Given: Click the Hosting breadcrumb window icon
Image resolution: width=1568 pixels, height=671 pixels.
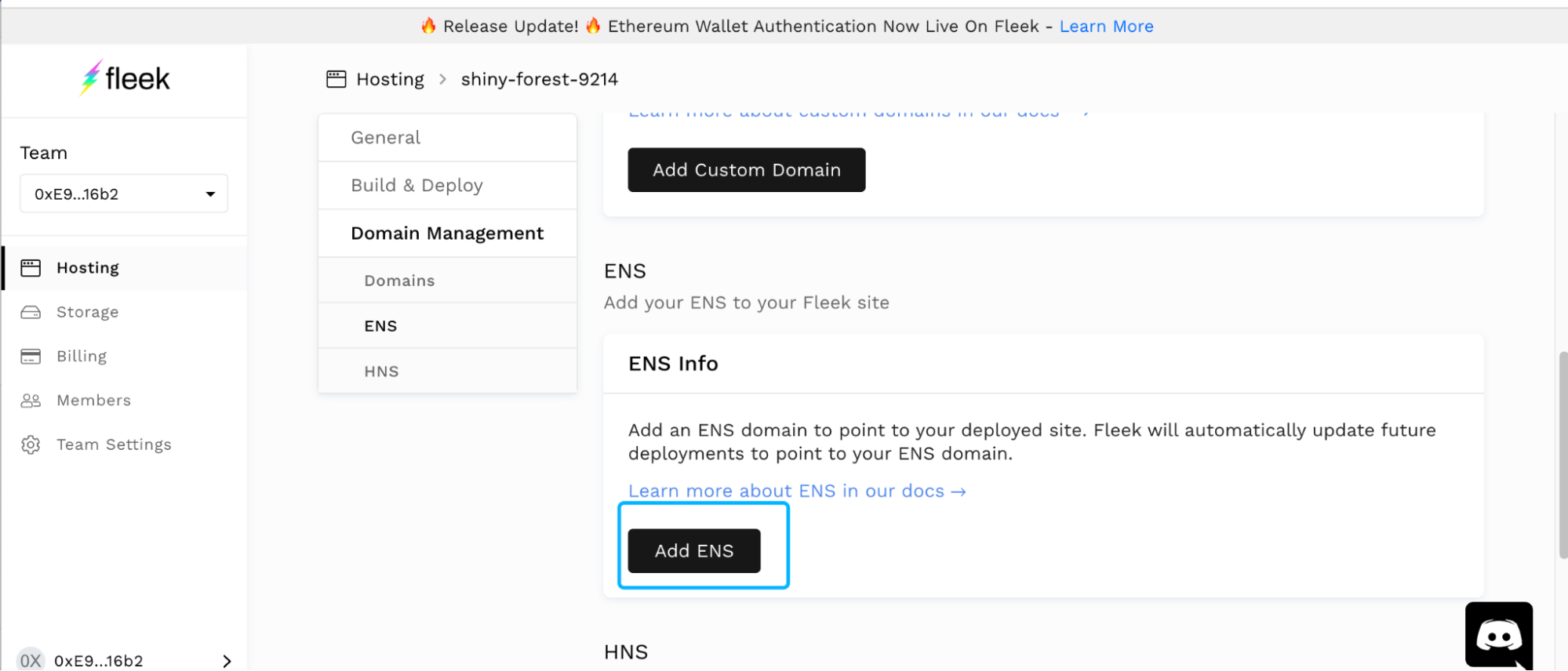Looking at the screenshot, I should click(x=337, y=79).
